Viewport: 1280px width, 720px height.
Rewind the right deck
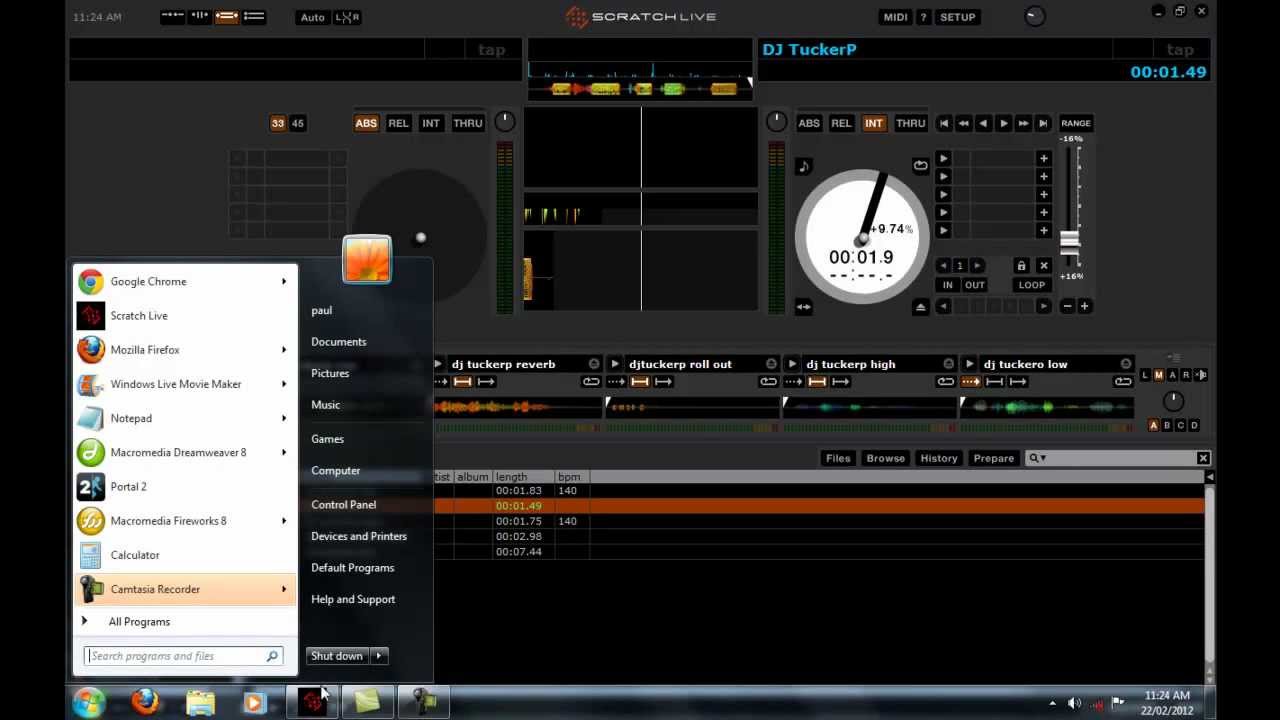click(x=963, y=124)
